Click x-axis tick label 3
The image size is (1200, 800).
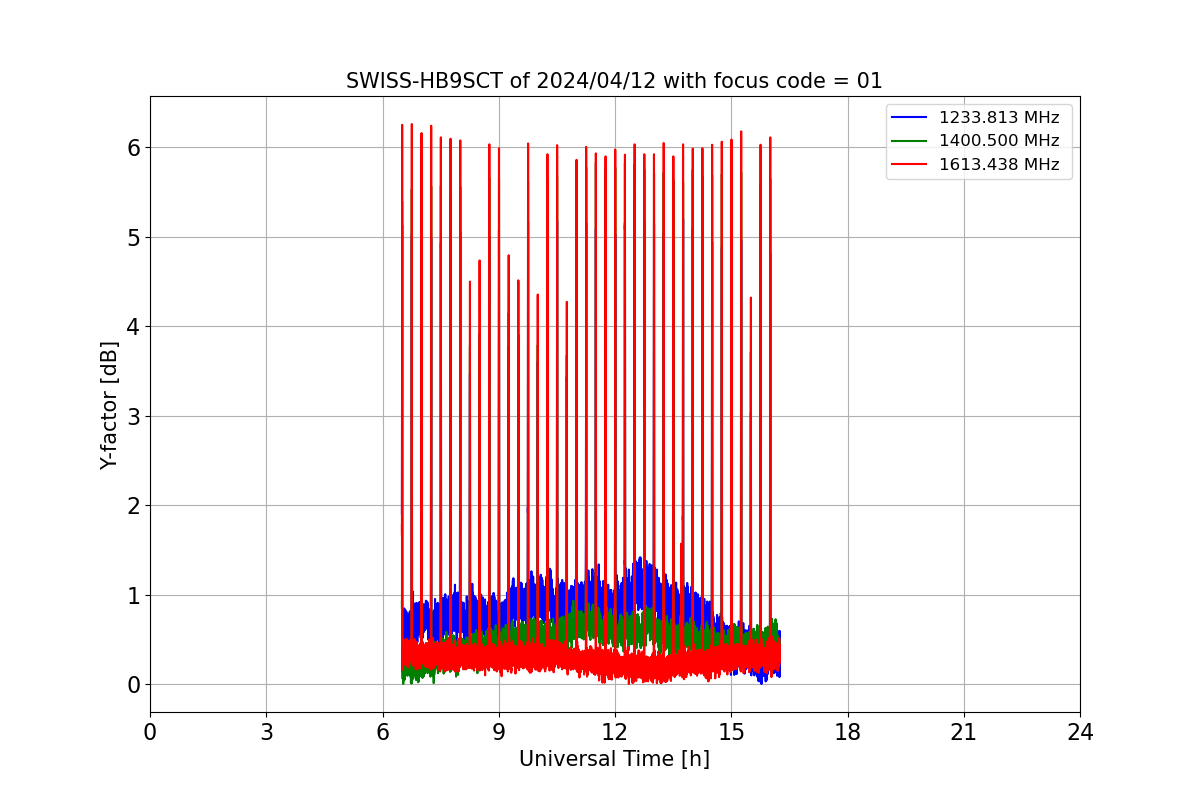coord(266,732)
